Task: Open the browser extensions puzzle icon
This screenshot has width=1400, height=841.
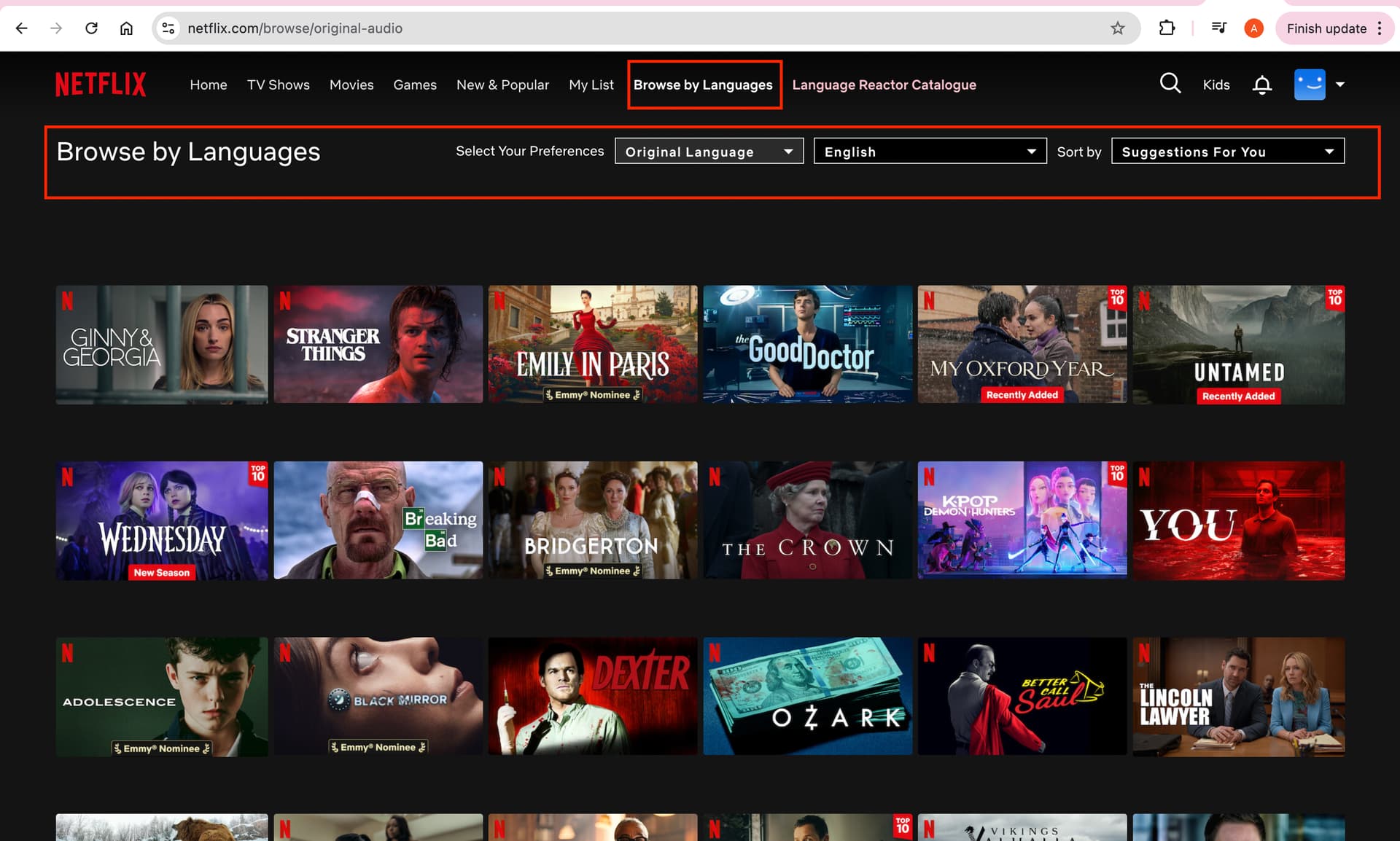Action: coord(1167,28)
